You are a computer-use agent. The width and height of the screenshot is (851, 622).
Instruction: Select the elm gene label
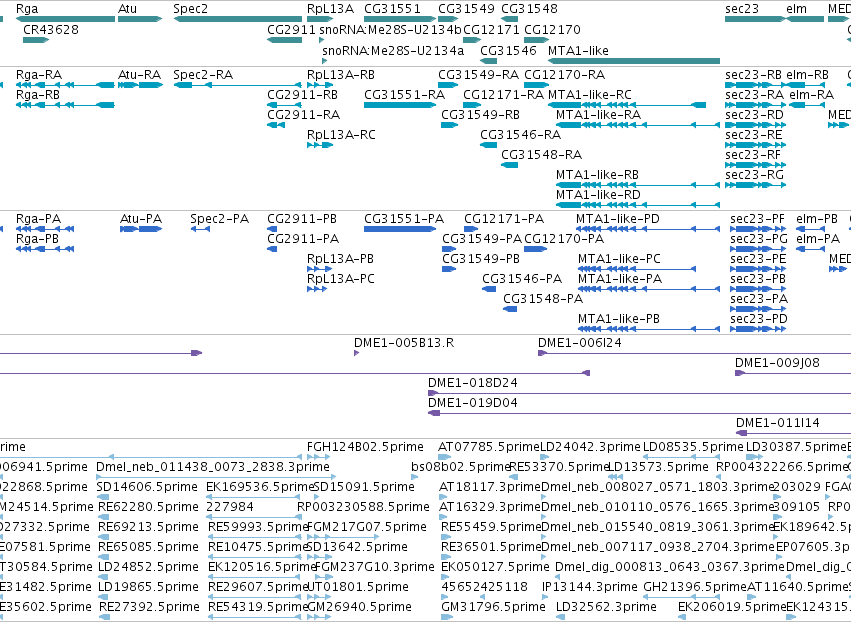796,9
